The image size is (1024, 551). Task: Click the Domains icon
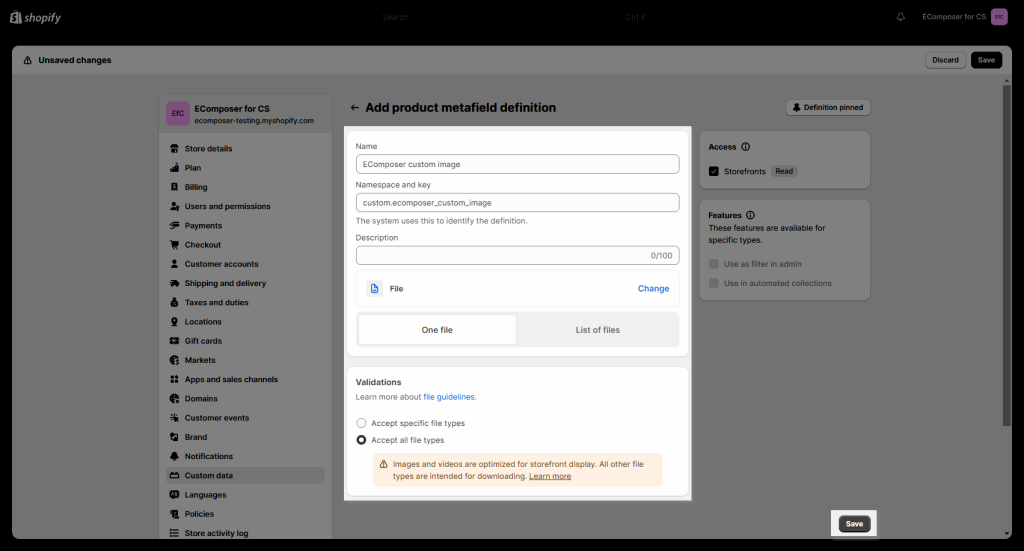(x=174, y=399)
